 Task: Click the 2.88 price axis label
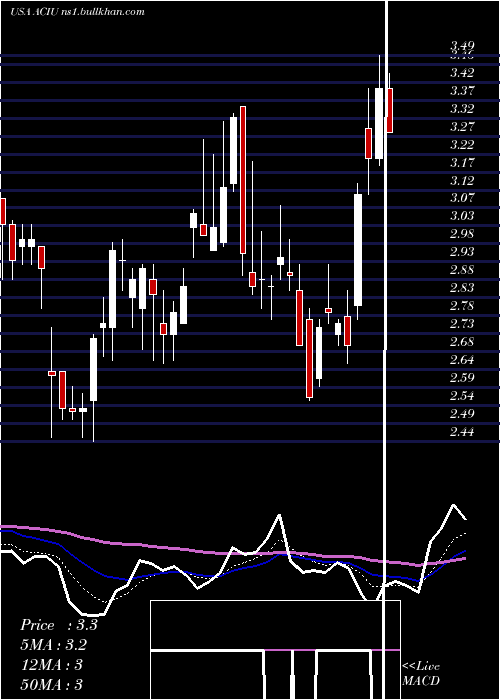coord(462,270)
